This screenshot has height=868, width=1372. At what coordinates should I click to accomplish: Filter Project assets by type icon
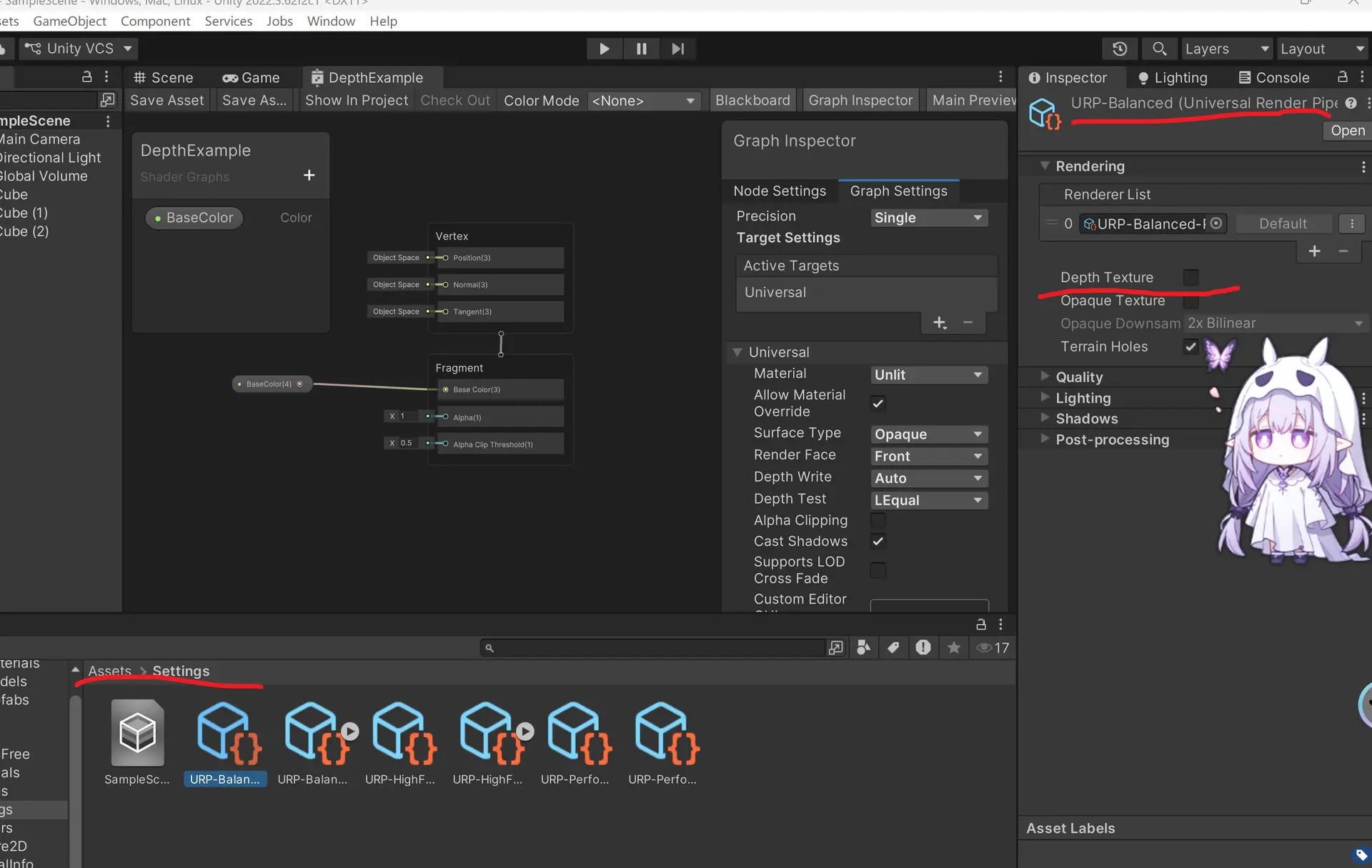pyautogui.click(x=863, y=648)
